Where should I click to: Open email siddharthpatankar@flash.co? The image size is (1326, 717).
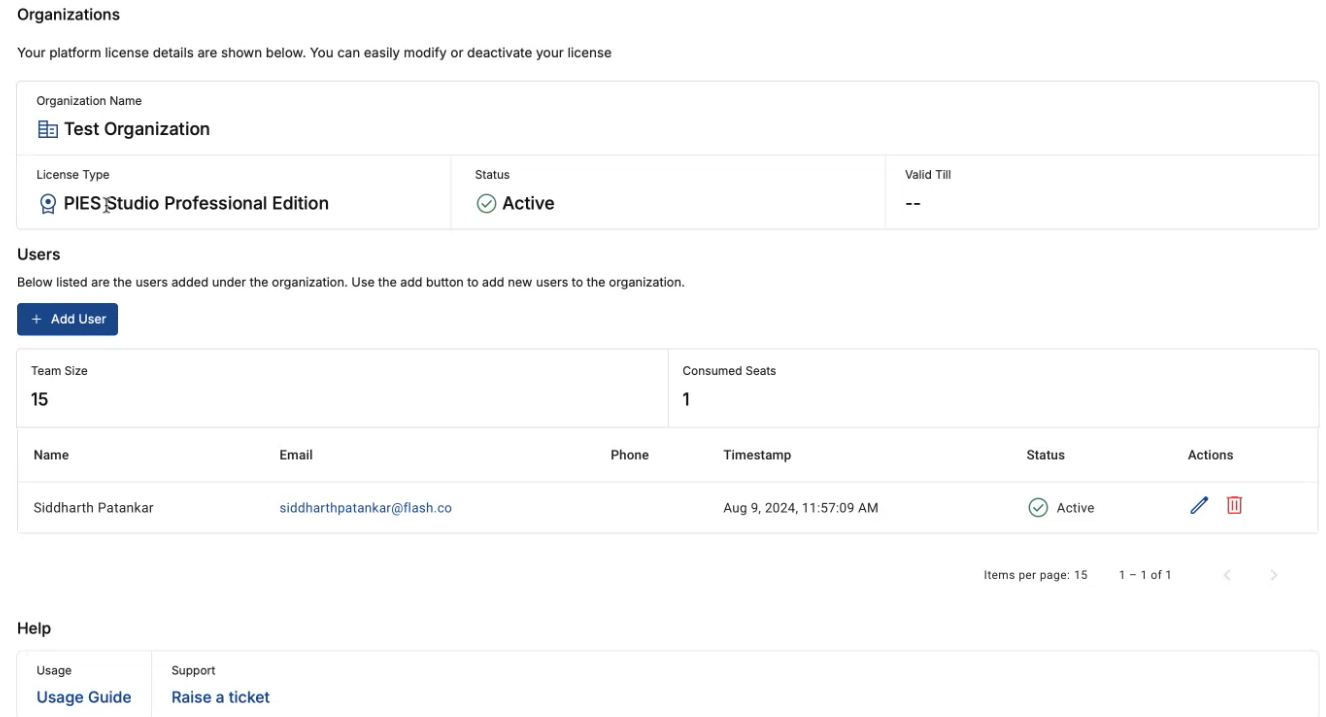[x=365, y=508]
